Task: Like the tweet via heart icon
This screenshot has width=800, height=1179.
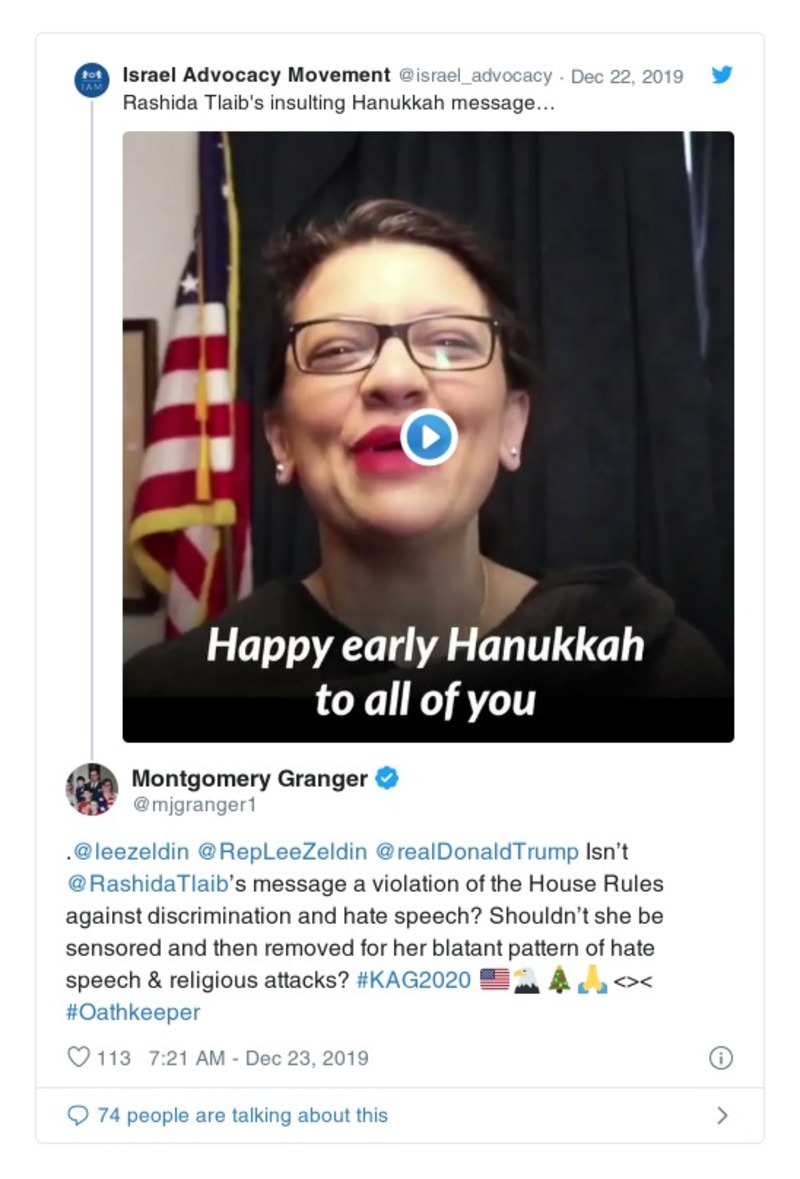Action: coord(78,1056)
